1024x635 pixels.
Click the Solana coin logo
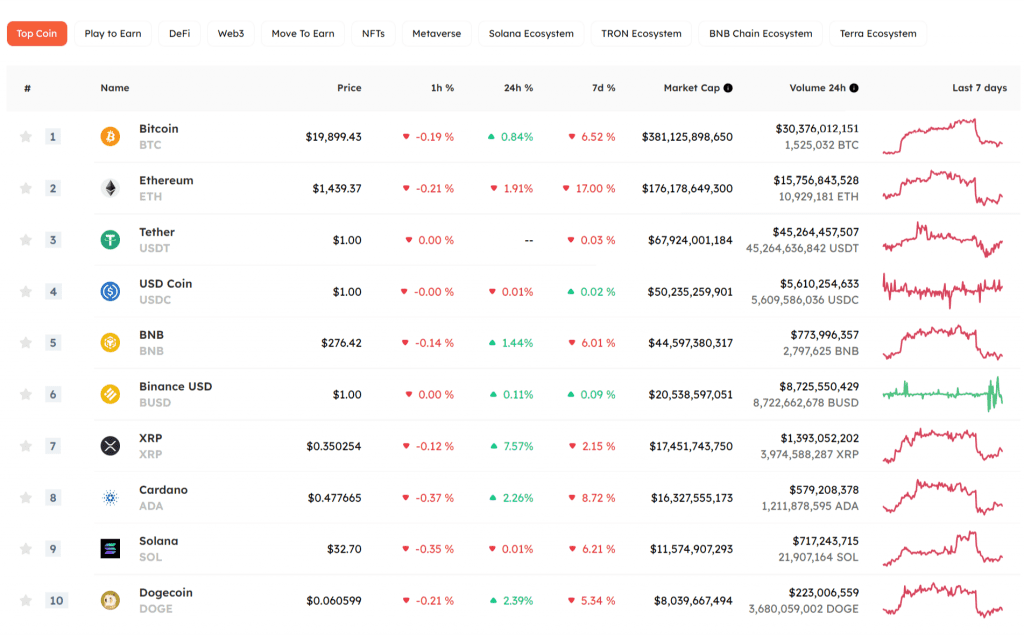coord(110,549)
